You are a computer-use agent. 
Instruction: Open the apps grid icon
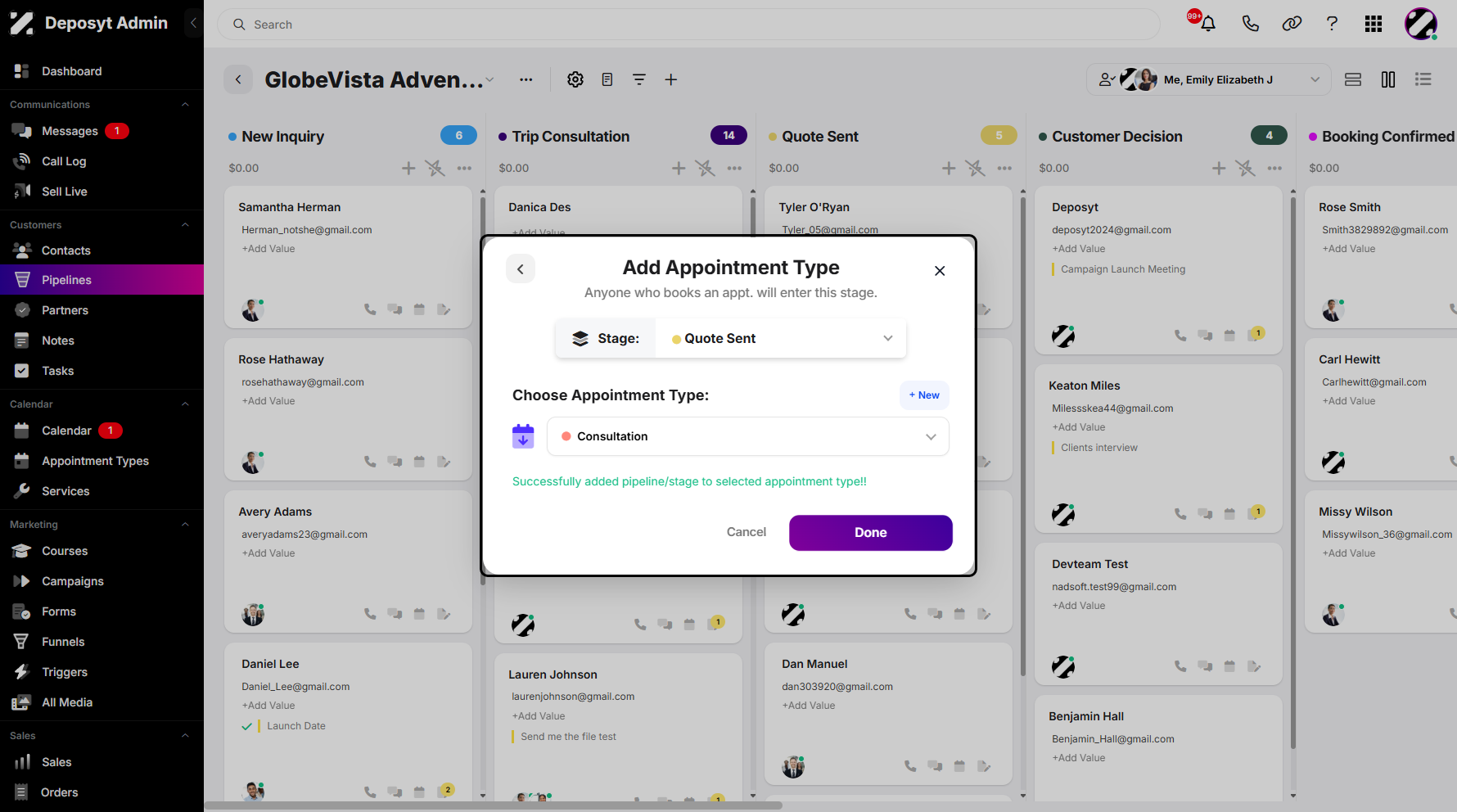tap(1374, 24)
